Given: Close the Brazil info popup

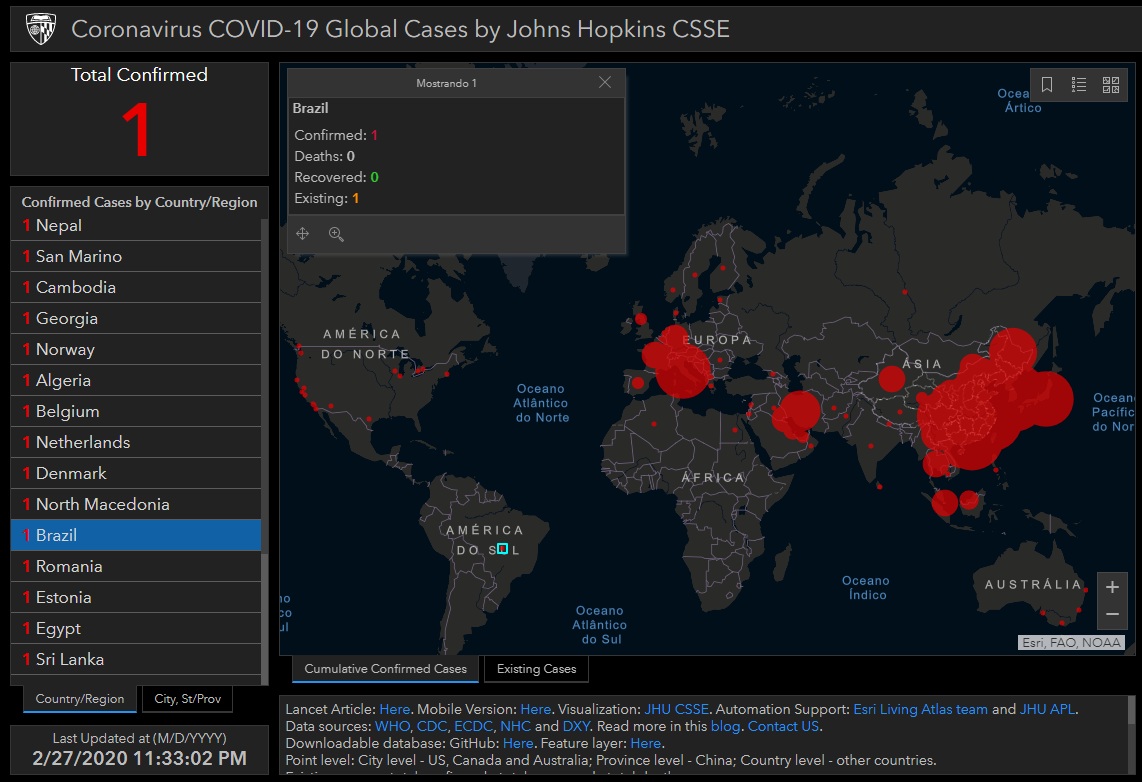Looking at the screenshot, I should 605,82.
